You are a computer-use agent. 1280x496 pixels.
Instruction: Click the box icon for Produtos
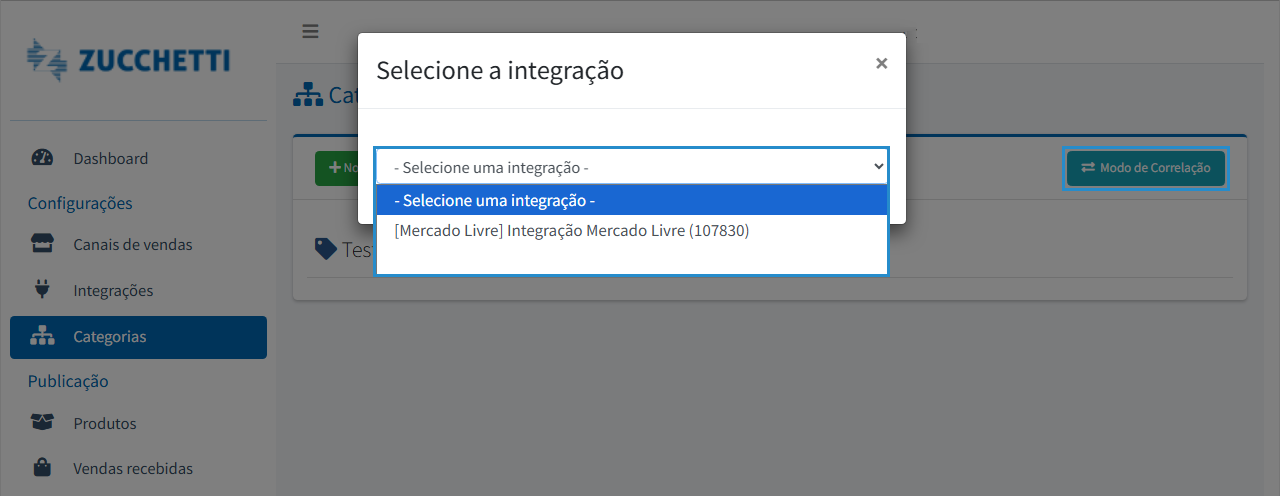tap(42, 423)
